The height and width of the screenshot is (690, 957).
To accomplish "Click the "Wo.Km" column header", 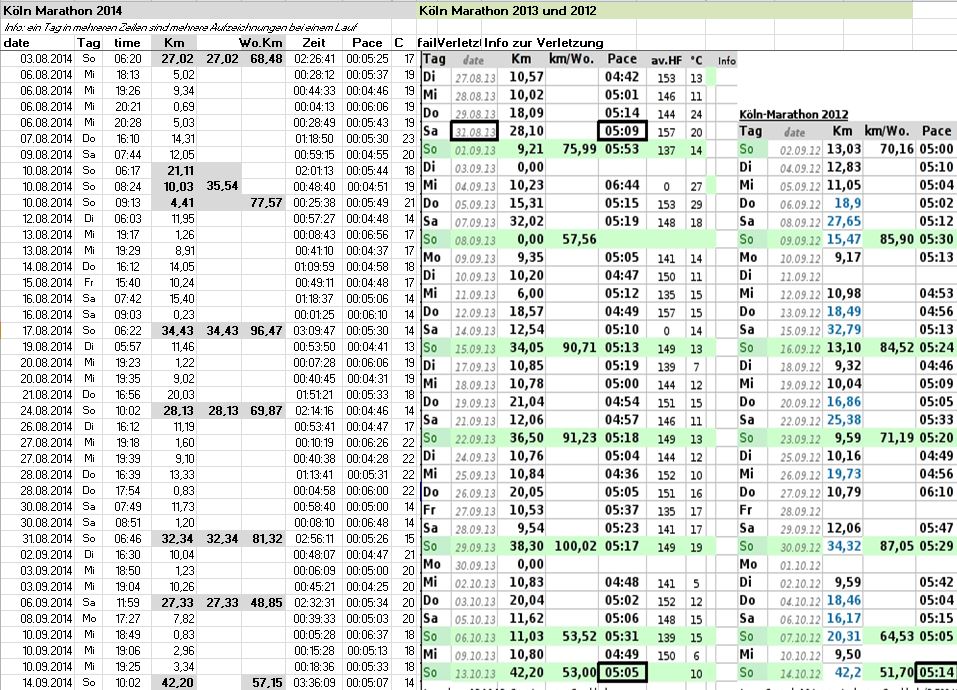I will point(261,43).
